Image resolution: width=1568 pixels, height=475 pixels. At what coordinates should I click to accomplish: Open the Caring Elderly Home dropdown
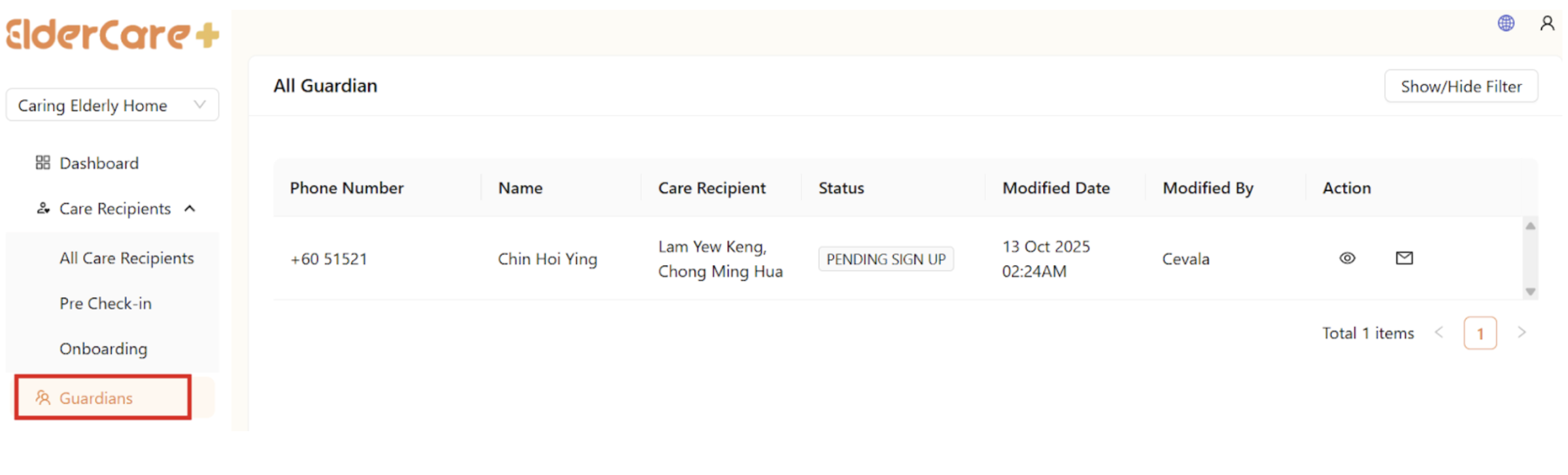pyautogui.click(x=112, y=105)
